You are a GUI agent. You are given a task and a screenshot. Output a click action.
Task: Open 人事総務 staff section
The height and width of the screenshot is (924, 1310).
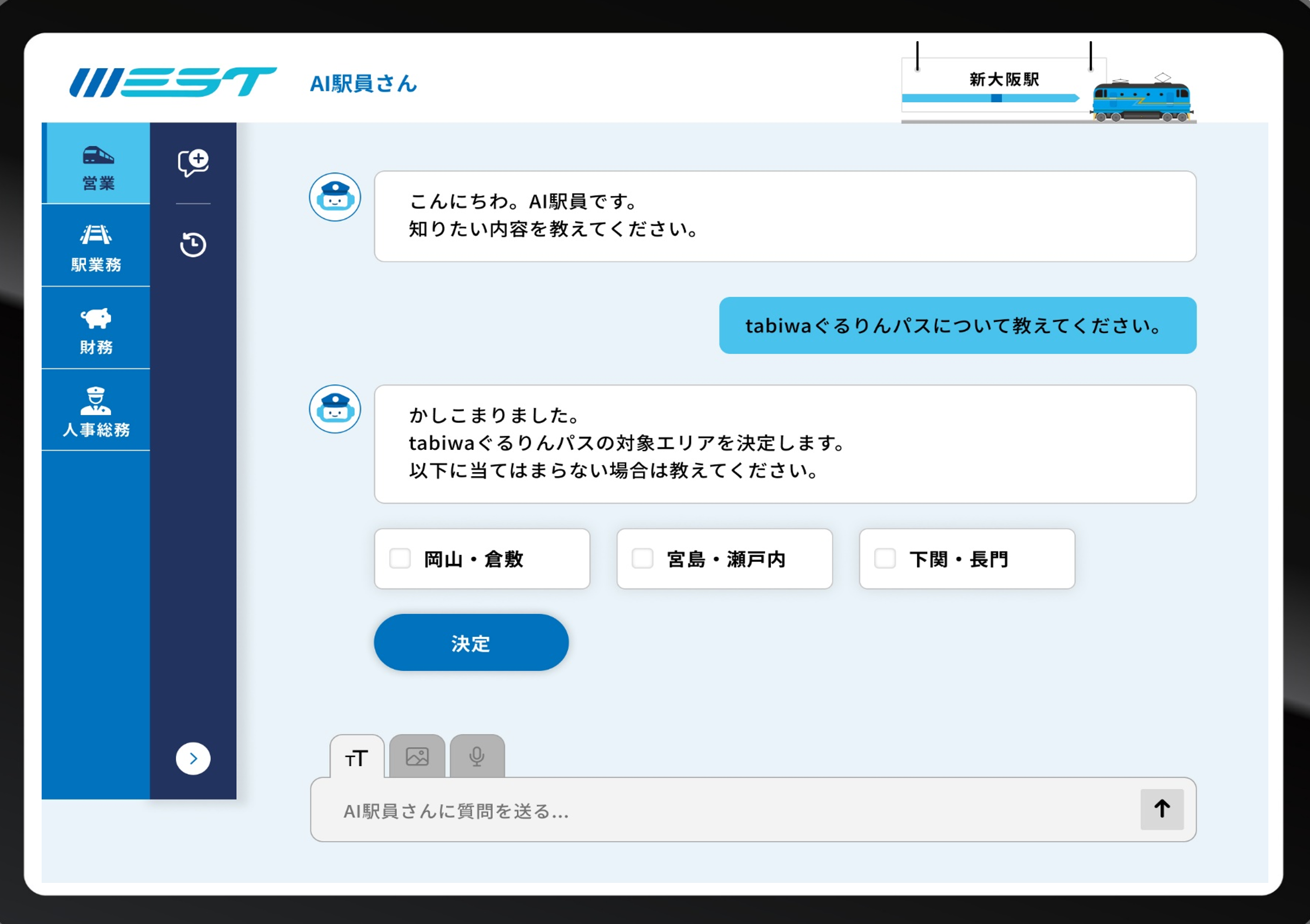pos(96,411)
